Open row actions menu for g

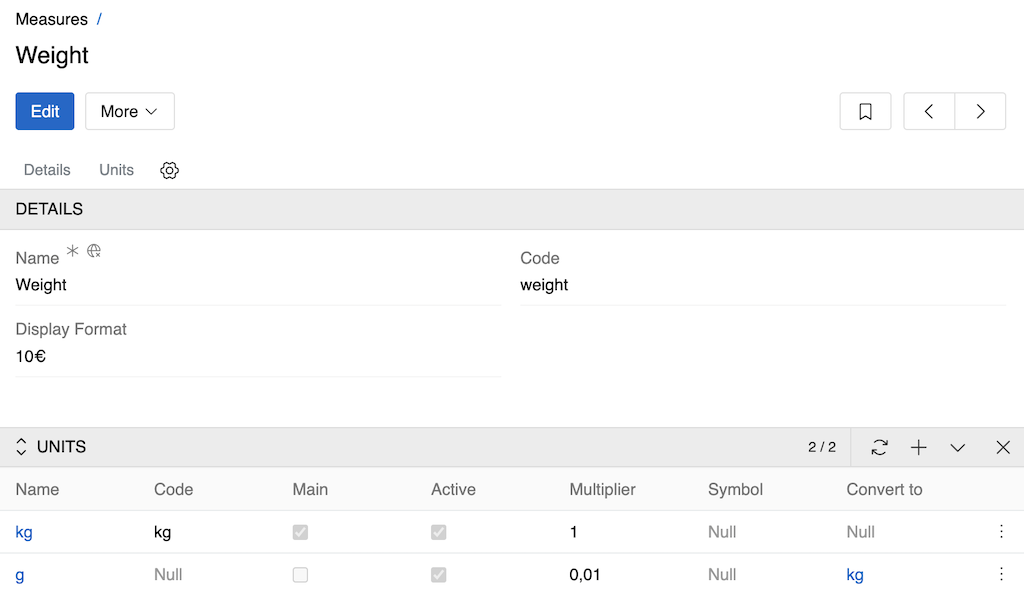[x=1001, y=575]
